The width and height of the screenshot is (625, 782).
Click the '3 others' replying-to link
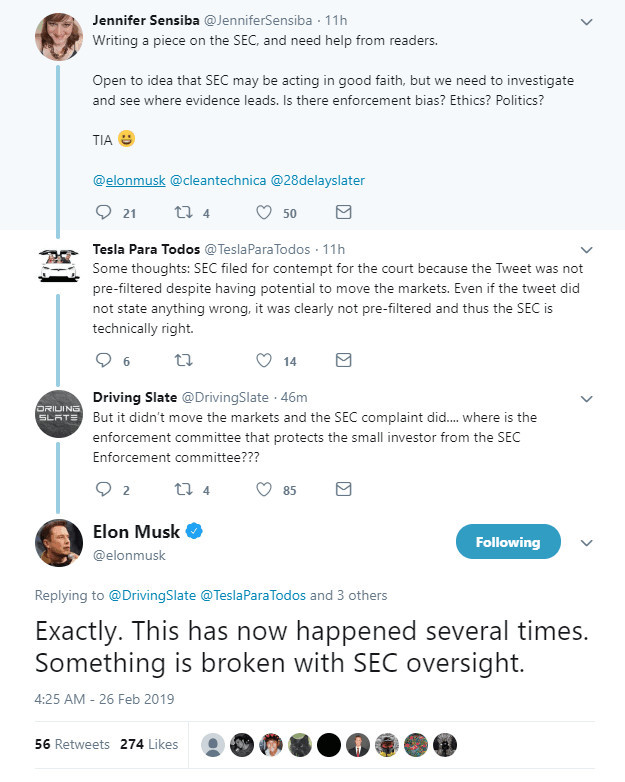point(361,595)
